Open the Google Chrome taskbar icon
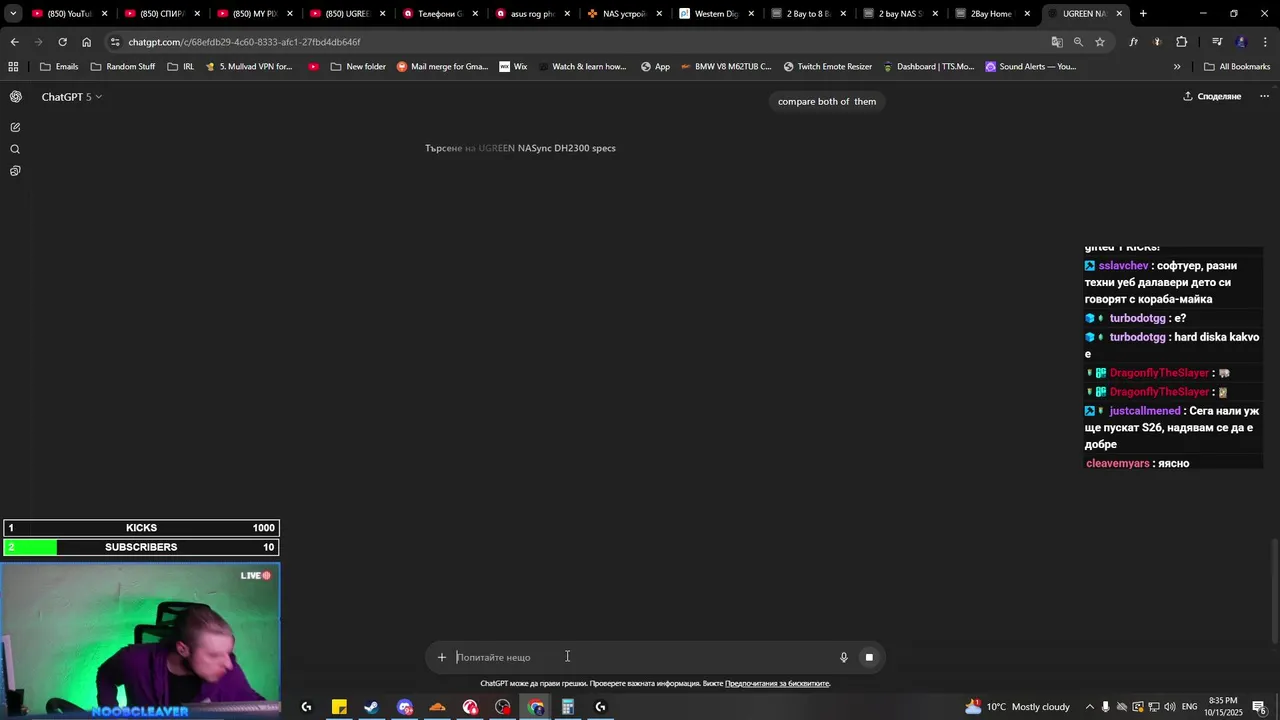 pos(536,707)
